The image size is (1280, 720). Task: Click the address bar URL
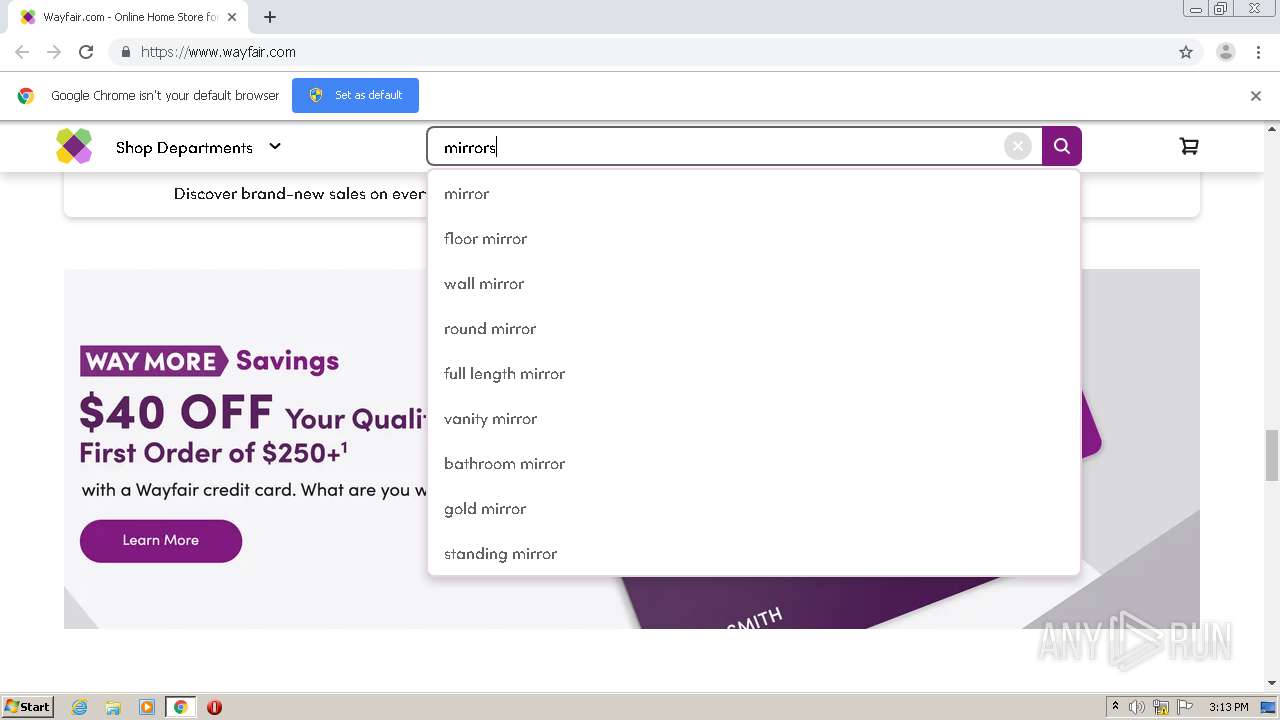pos(218,52)
